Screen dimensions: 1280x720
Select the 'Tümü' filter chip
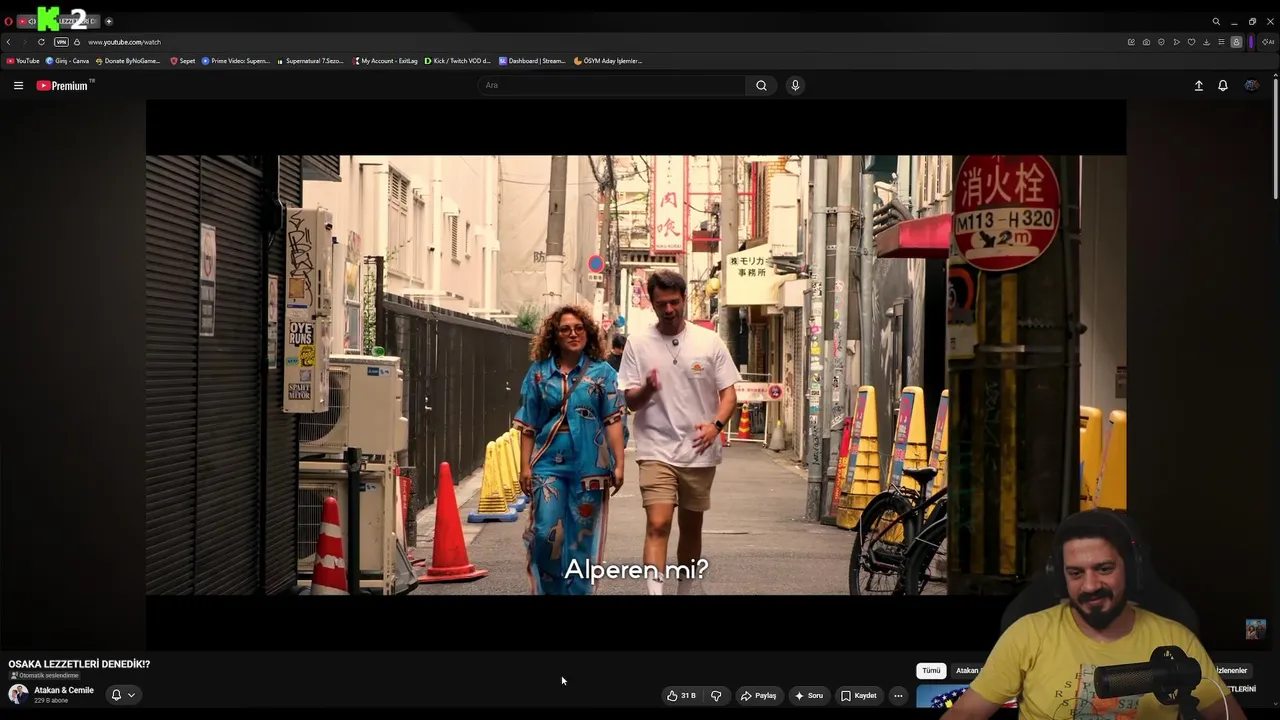coord(931,671)
